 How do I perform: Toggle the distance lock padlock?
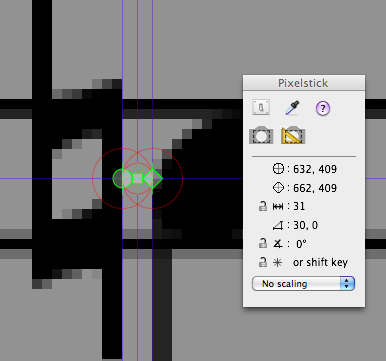coord(263,206)
